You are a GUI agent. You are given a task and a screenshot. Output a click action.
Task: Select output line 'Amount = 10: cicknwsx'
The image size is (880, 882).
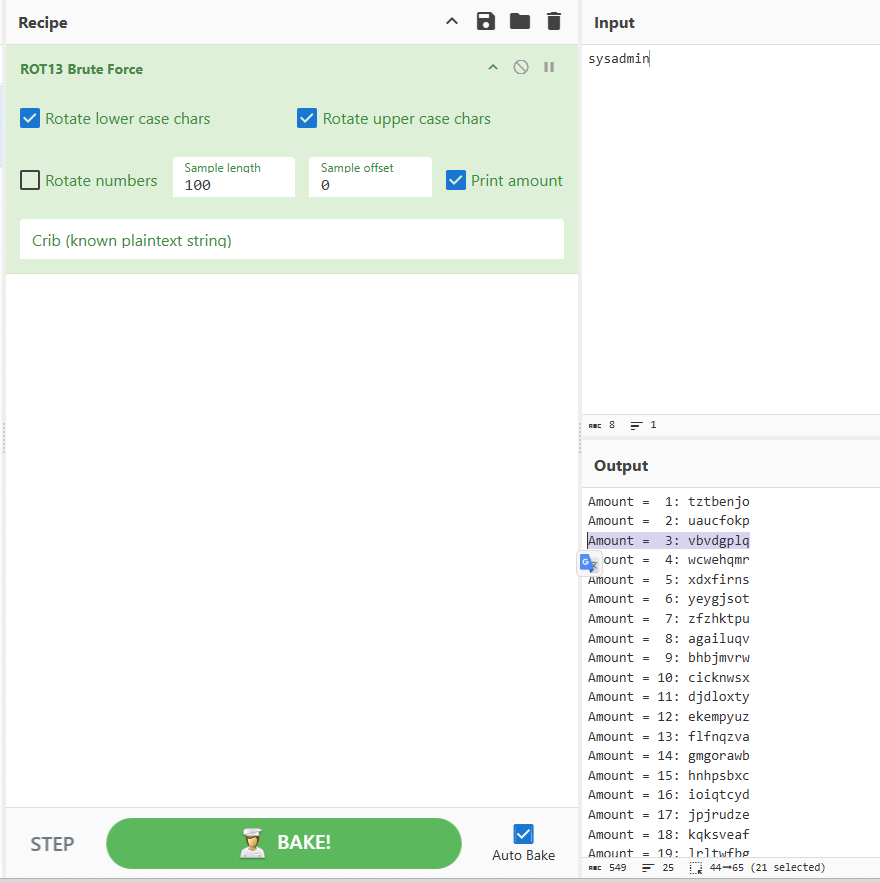click(668, 677)
